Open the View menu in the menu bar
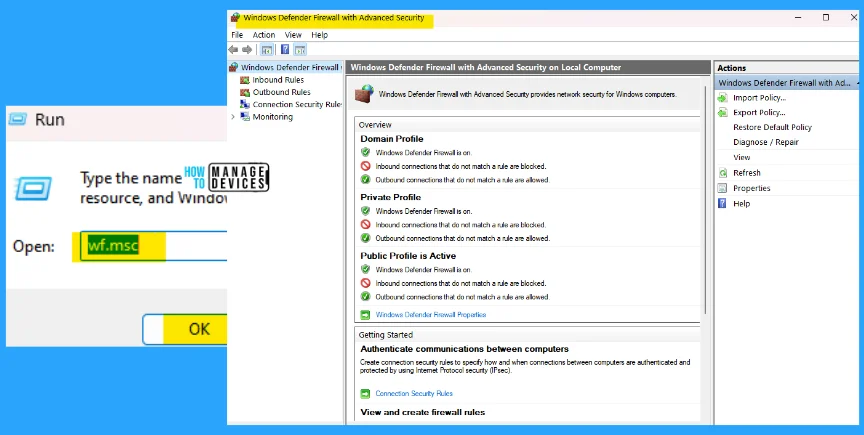 [x=293, y=35]
